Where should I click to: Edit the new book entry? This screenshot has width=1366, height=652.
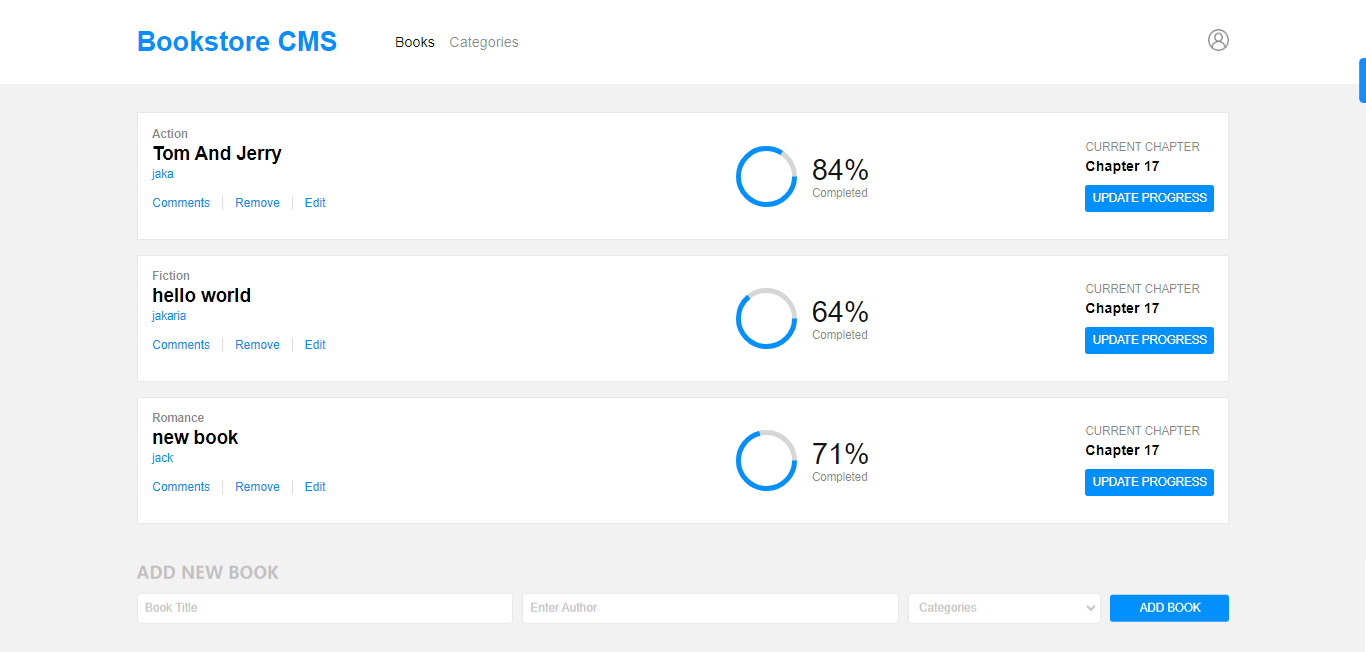tap(315, 487)
